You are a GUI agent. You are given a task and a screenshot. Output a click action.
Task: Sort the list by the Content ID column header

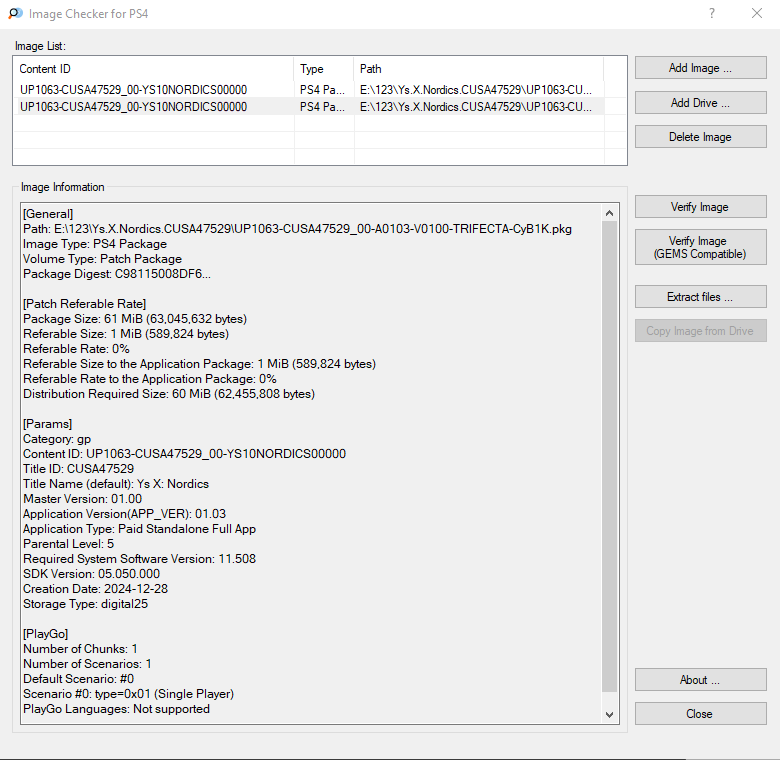coord(154,69)
